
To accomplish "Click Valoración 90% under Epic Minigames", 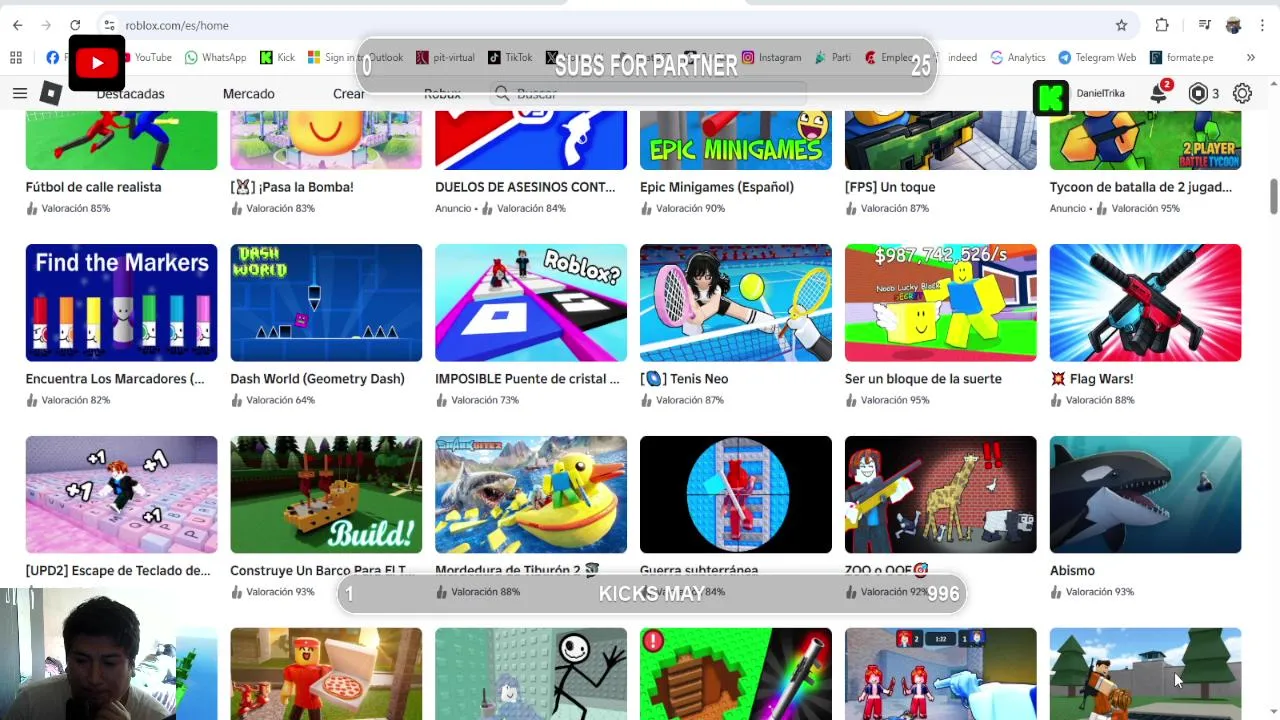I will [690, 208].
